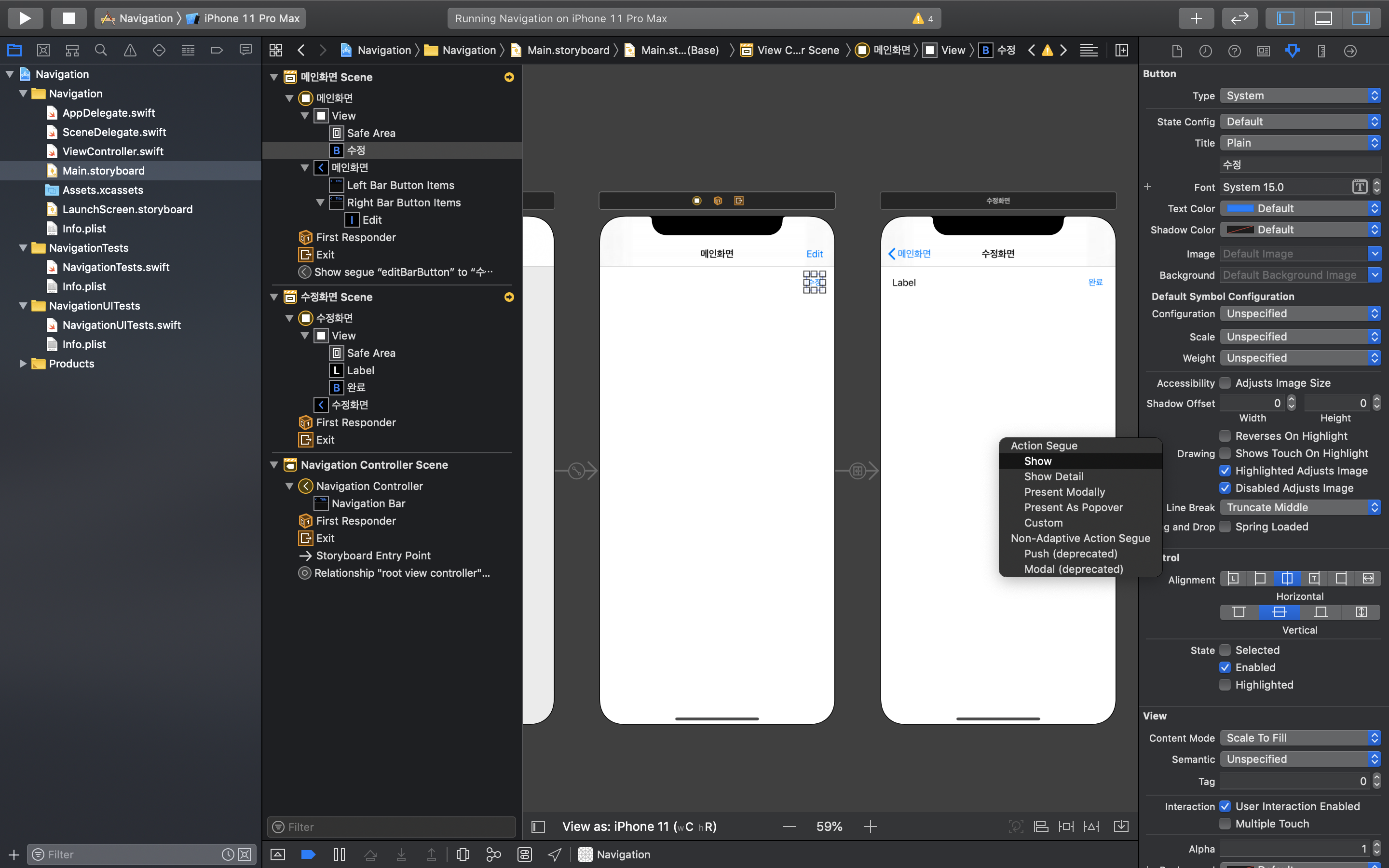1389x868 pixels.
Task: Open the Library plus button
Action: point(1196,18)
